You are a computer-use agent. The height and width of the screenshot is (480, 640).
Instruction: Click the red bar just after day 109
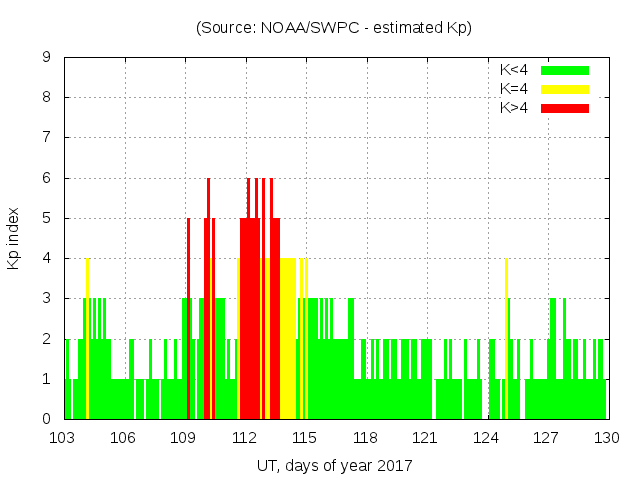(188, 320)
